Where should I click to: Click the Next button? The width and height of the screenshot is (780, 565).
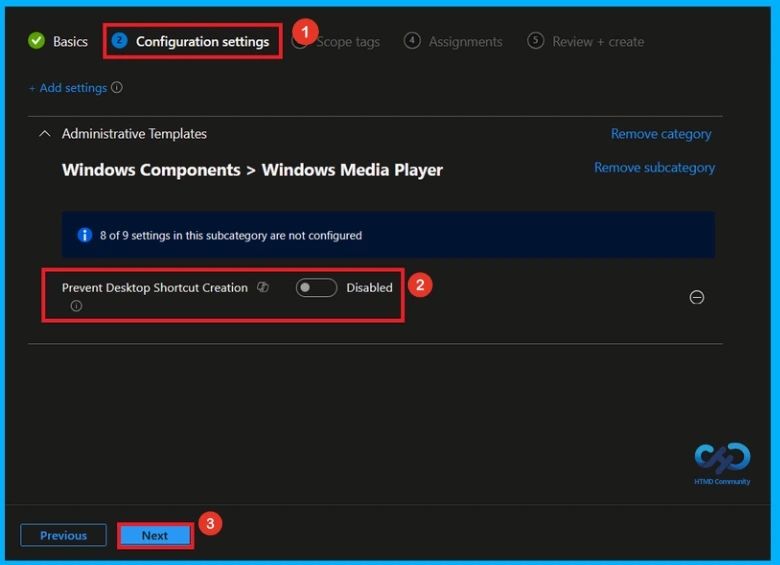click(x=155, y=535)
